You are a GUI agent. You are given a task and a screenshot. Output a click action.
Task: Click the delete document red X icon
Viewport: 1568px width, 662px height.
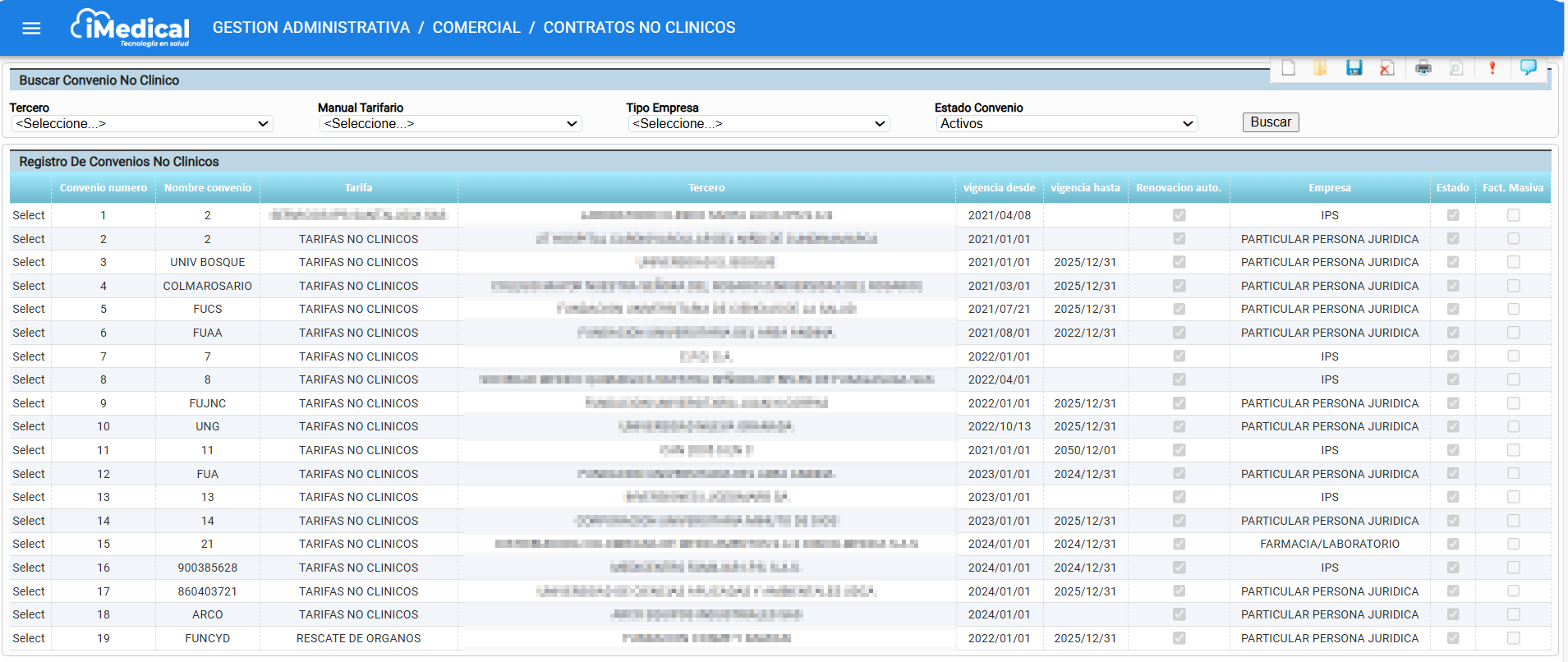point(1387,68)
